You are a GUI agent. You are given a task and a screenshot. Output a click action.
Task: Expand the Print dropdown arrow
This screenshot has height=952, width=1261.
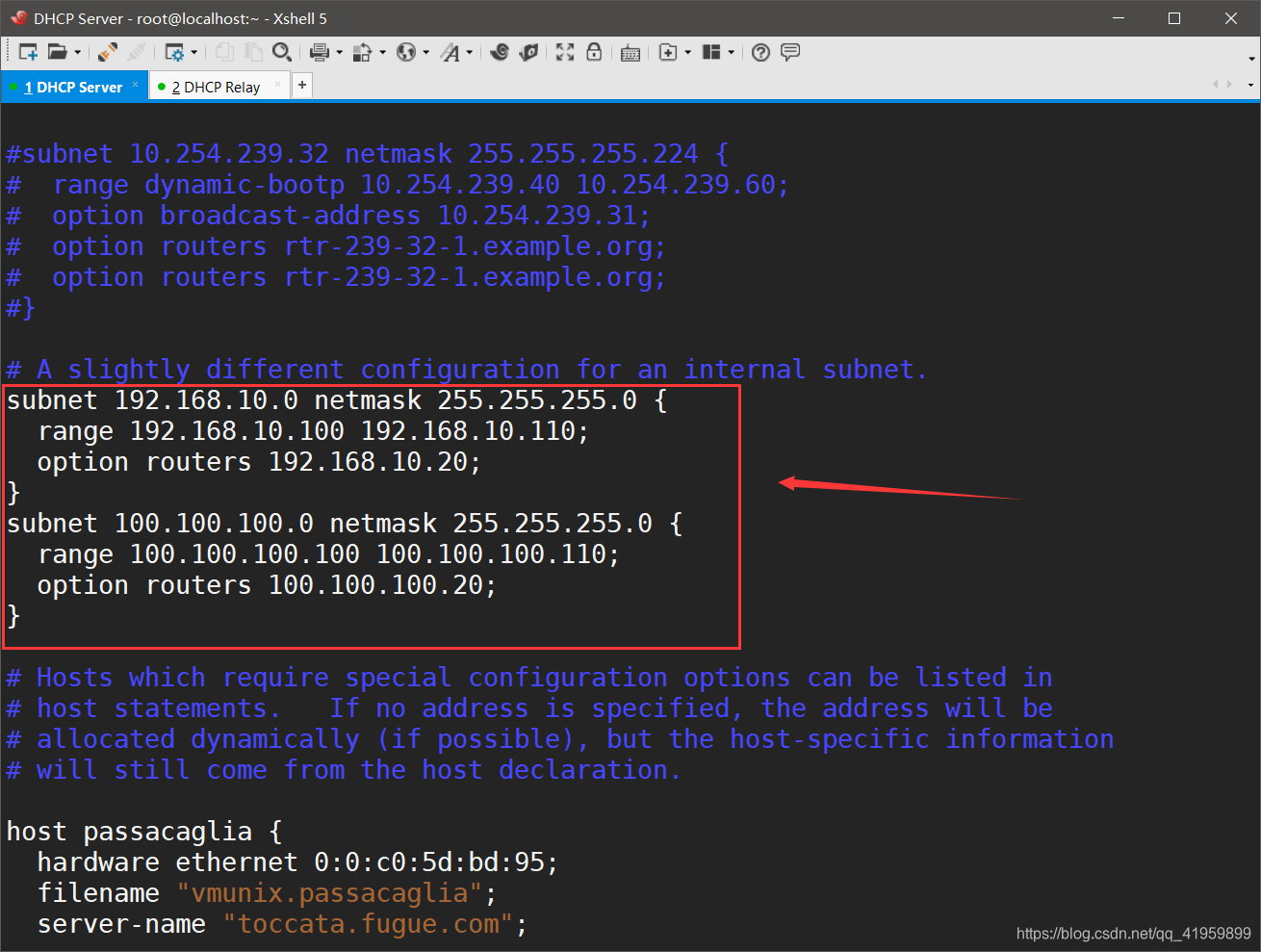click(339, 52)
